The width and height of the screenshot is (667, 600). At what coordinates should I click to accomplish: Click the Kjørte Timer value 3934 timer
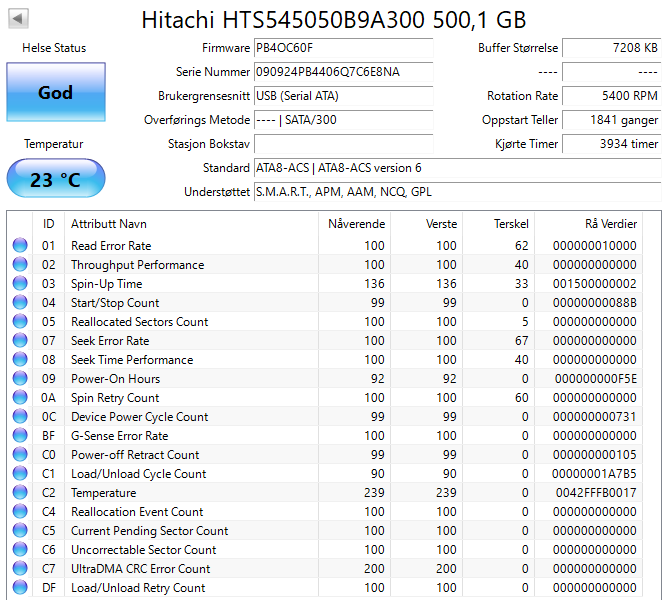[x=611, y=144]
